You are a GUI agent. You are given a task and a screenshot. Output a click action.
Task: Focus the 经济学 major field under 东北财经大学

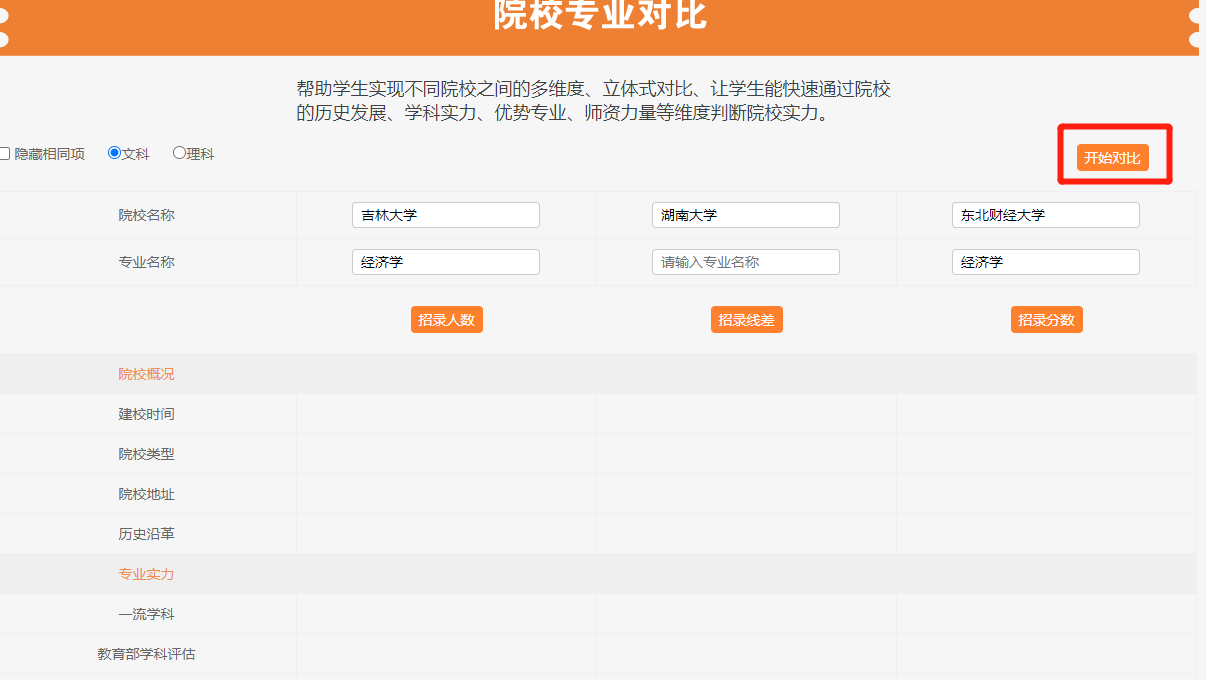point(1045,262)
